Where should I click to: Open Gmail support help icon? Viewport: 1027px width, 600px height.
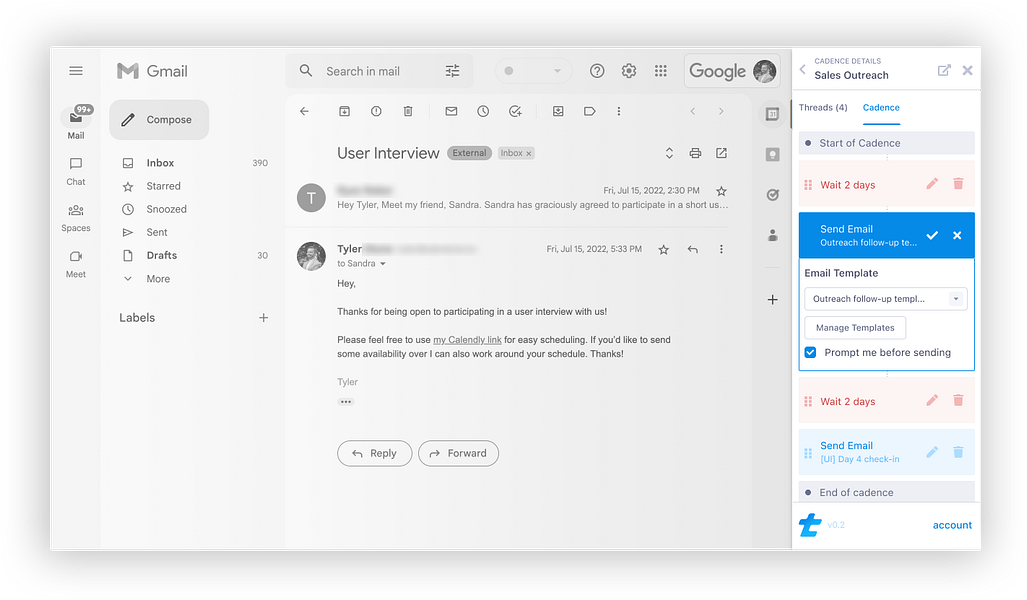tap(597, 71)
